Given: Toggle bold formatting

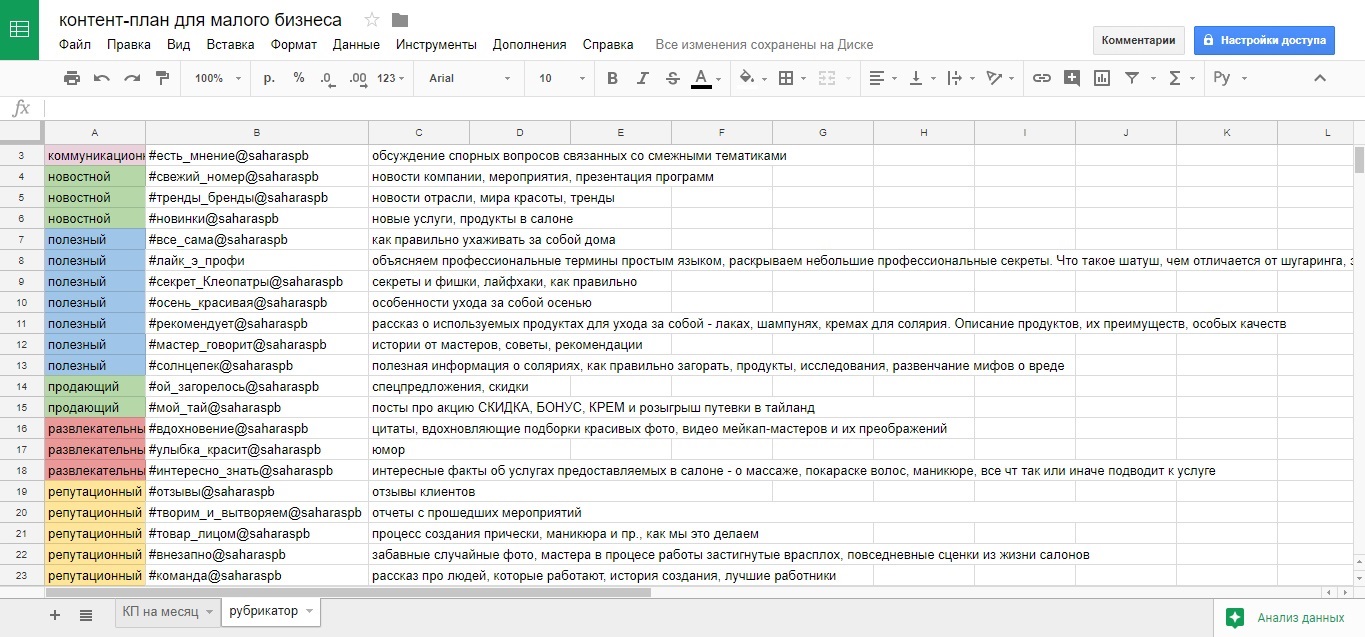Looking at the screenshot, I should pyautogui.click(x=613, y=78).
